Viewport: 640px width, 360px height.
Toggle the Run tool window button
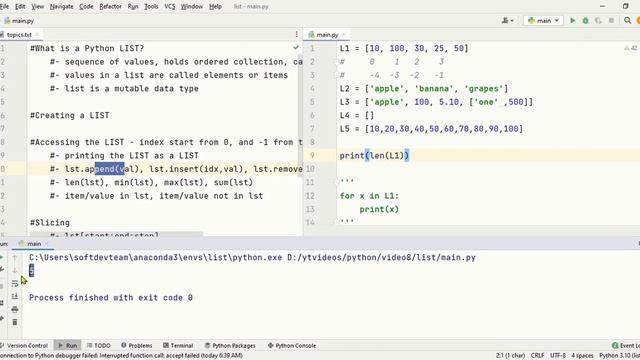click(x=68, y=345)
